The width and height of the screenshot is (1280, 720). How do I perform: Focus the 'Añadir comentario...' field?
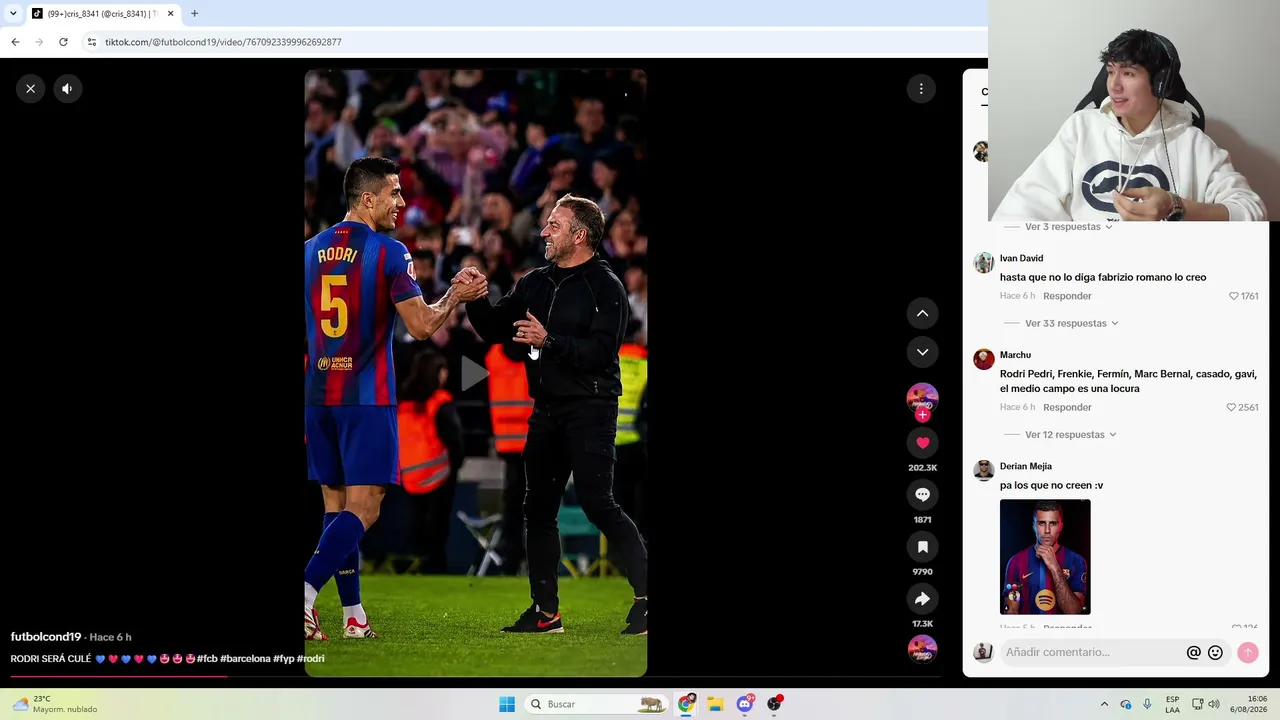[1094, 652]
